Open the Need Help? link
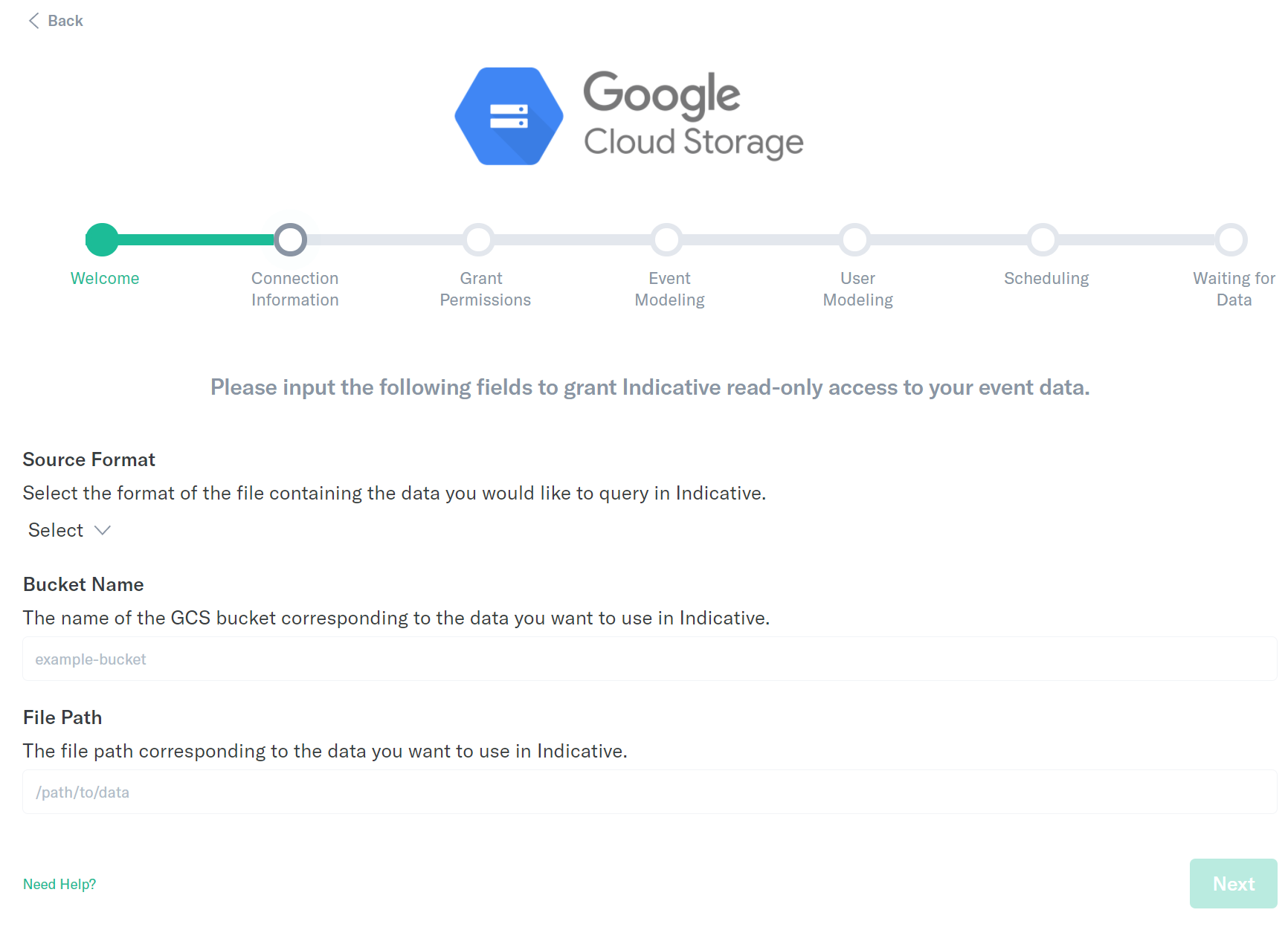1288x930 pixels. [x=59, y=884]
